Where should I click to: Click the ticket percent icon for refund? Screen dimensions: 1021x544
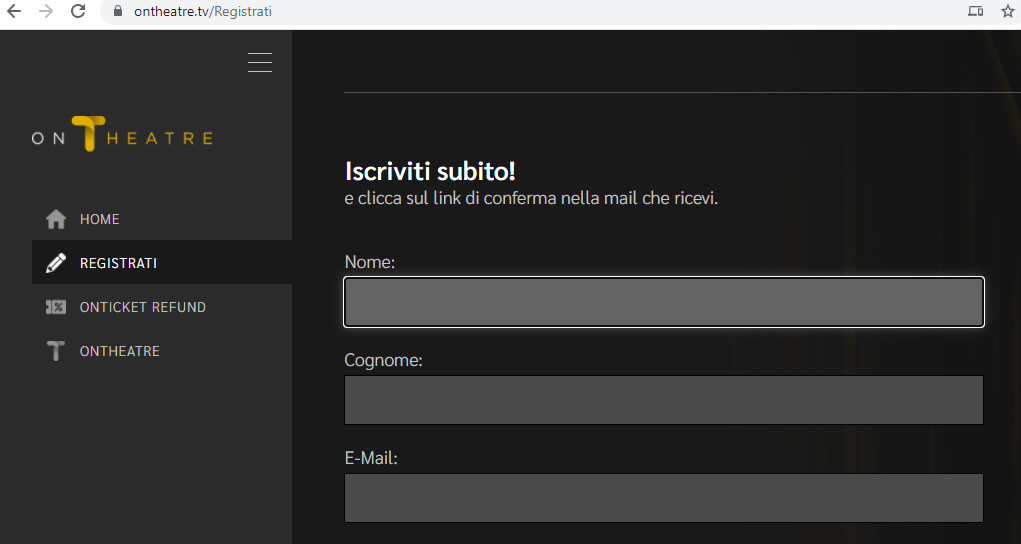point(56,307)
